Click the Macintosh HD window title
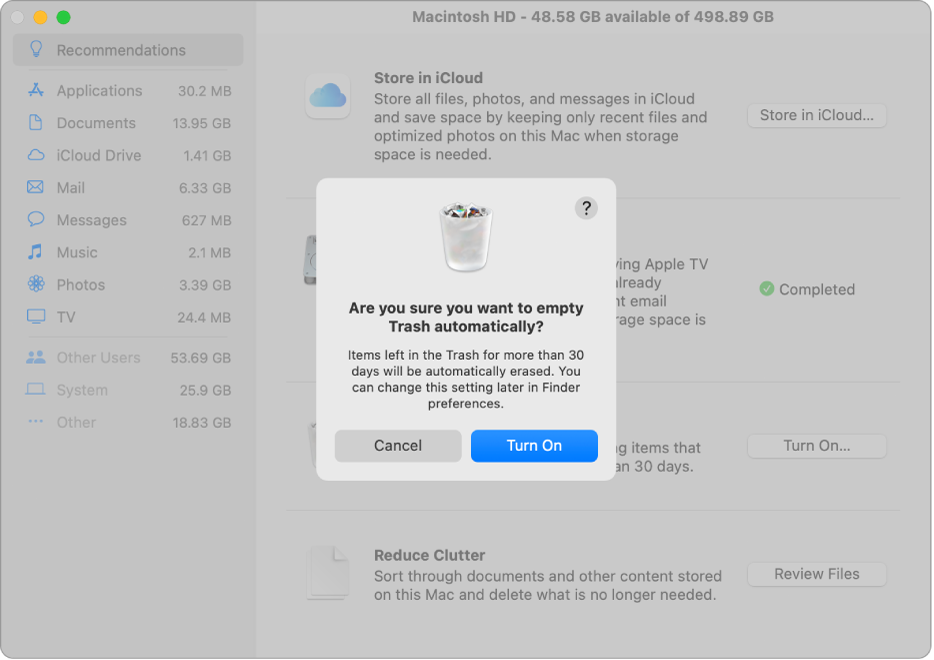 click(593, 17)
